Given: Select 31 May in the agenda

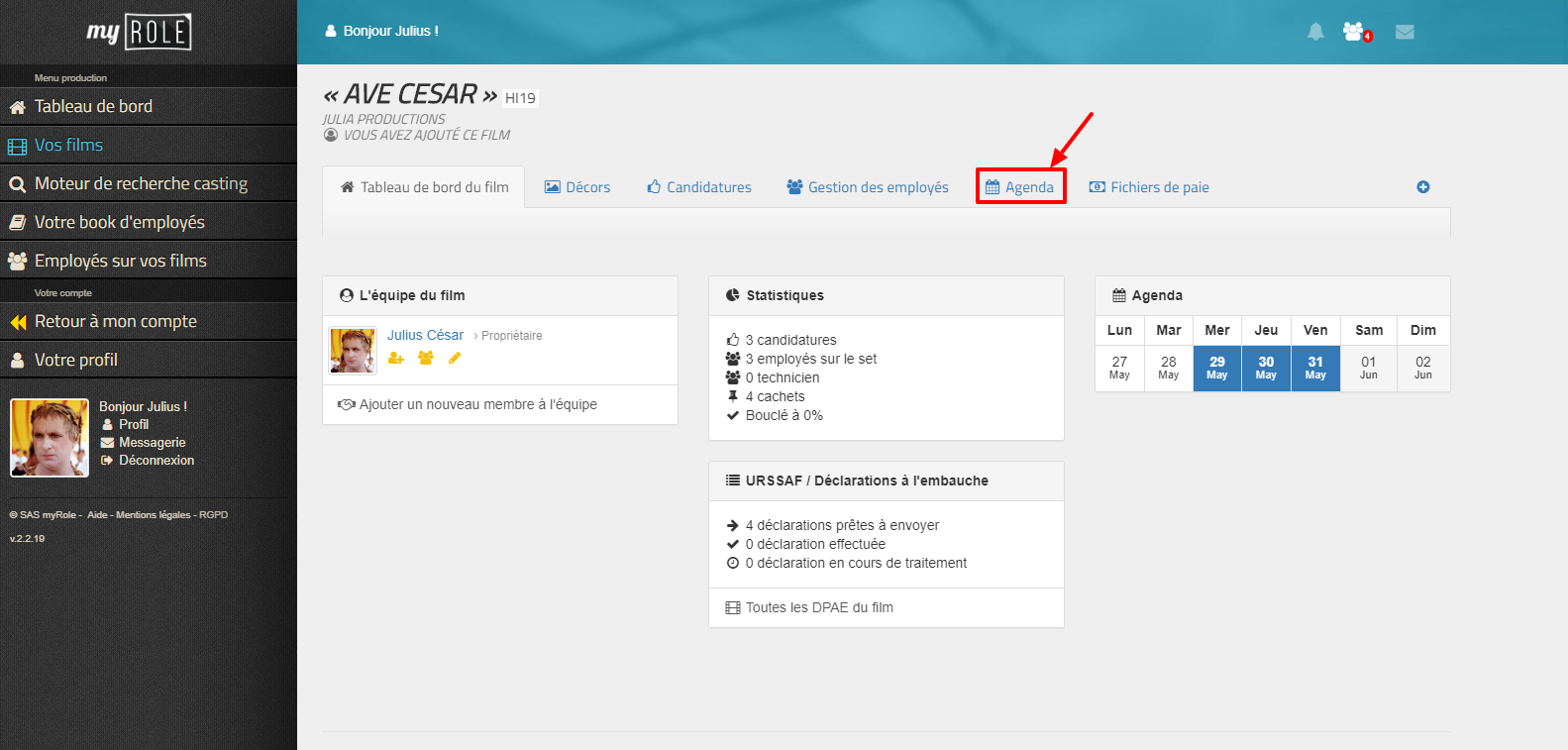Looking at the screenshot, I should point(1315,368).
